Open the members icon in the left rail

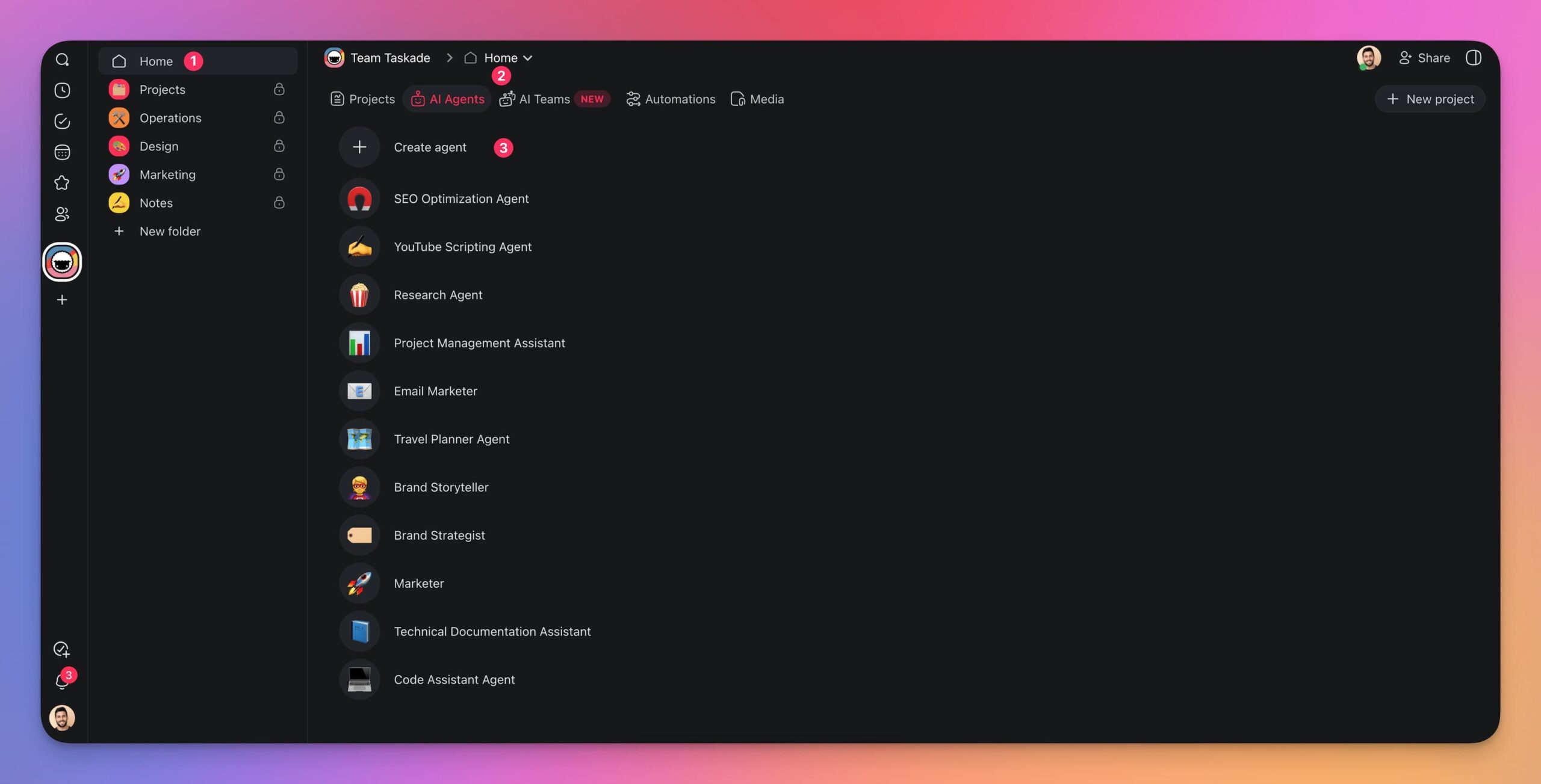click(62, 214)
